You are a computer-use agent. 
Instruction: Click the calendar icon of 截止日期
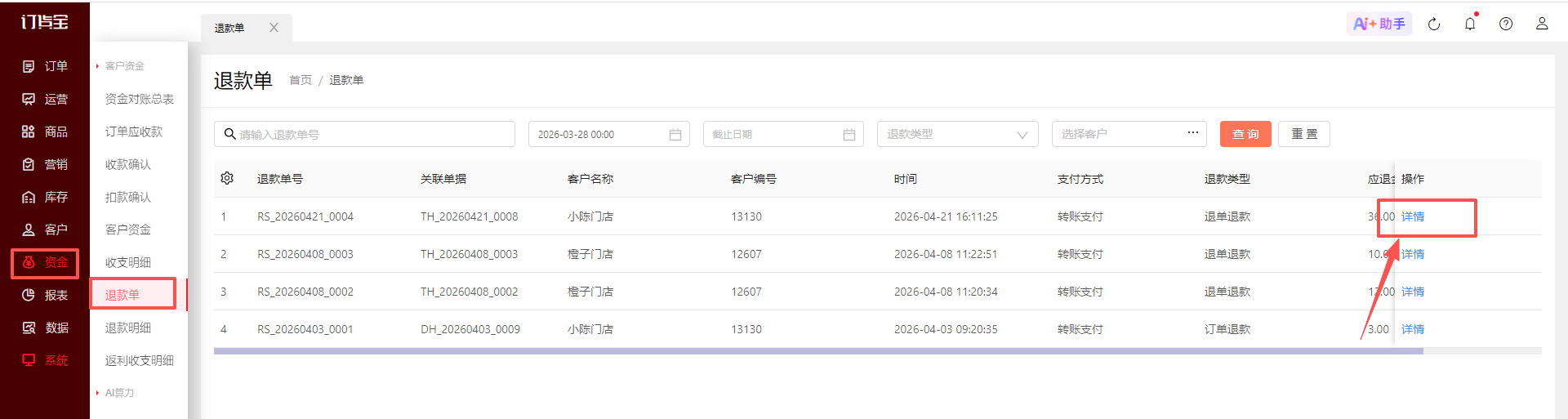pyautogui.click(x=849, y=134)
